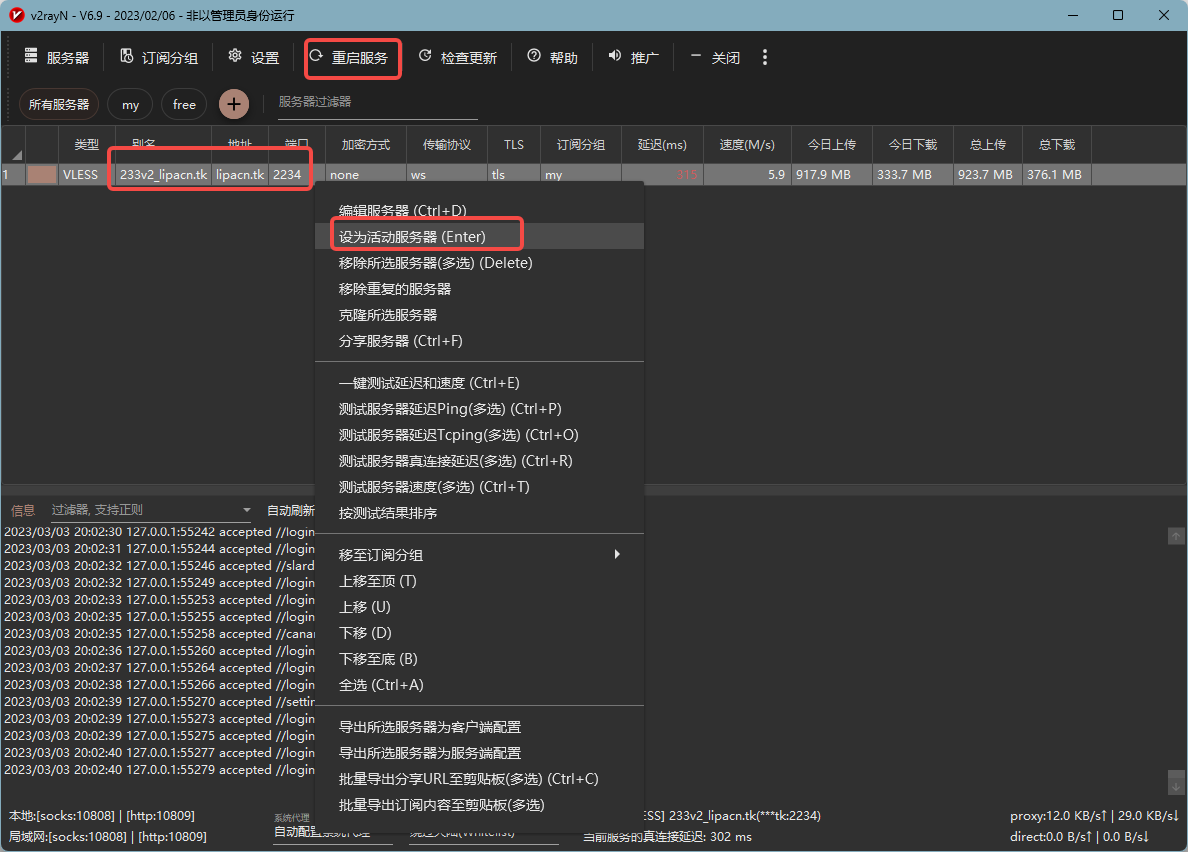
Task: Click the active-server color marker in row 1
Action: 42,174
